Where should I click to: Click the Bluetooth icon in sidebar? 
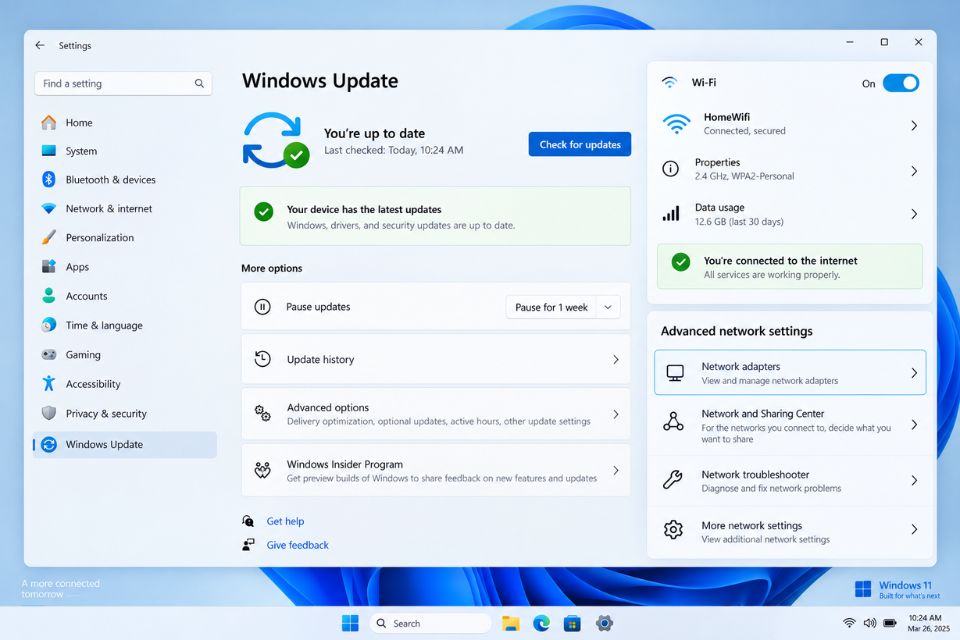coord(48,179)
